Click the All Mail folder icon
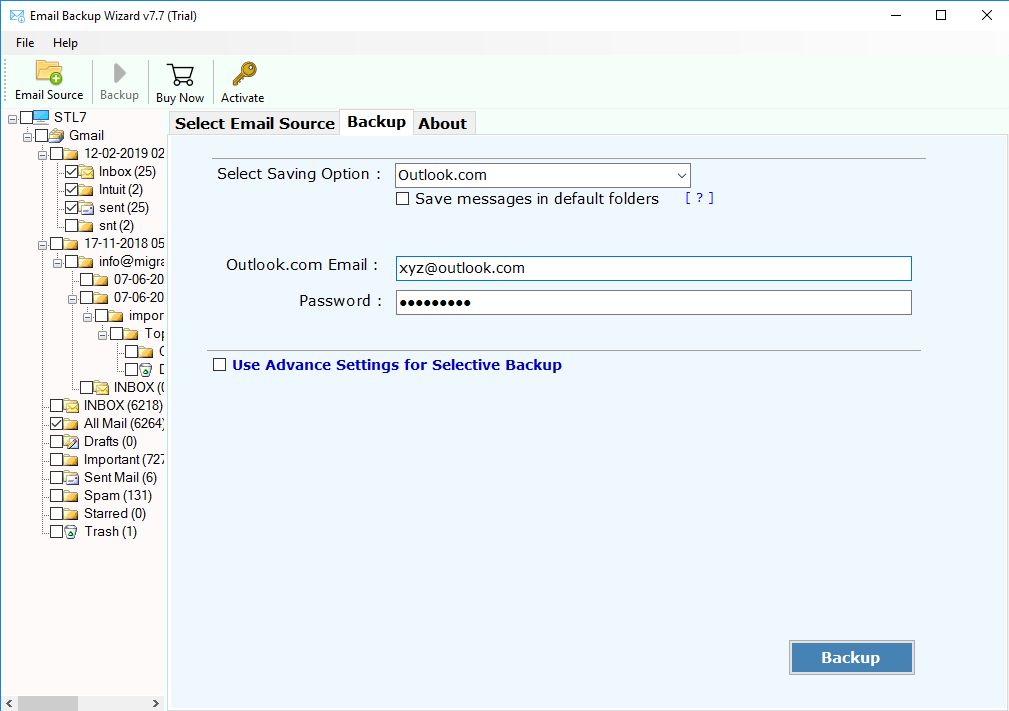The image size is (1009, 711). [x=71, y=424]
